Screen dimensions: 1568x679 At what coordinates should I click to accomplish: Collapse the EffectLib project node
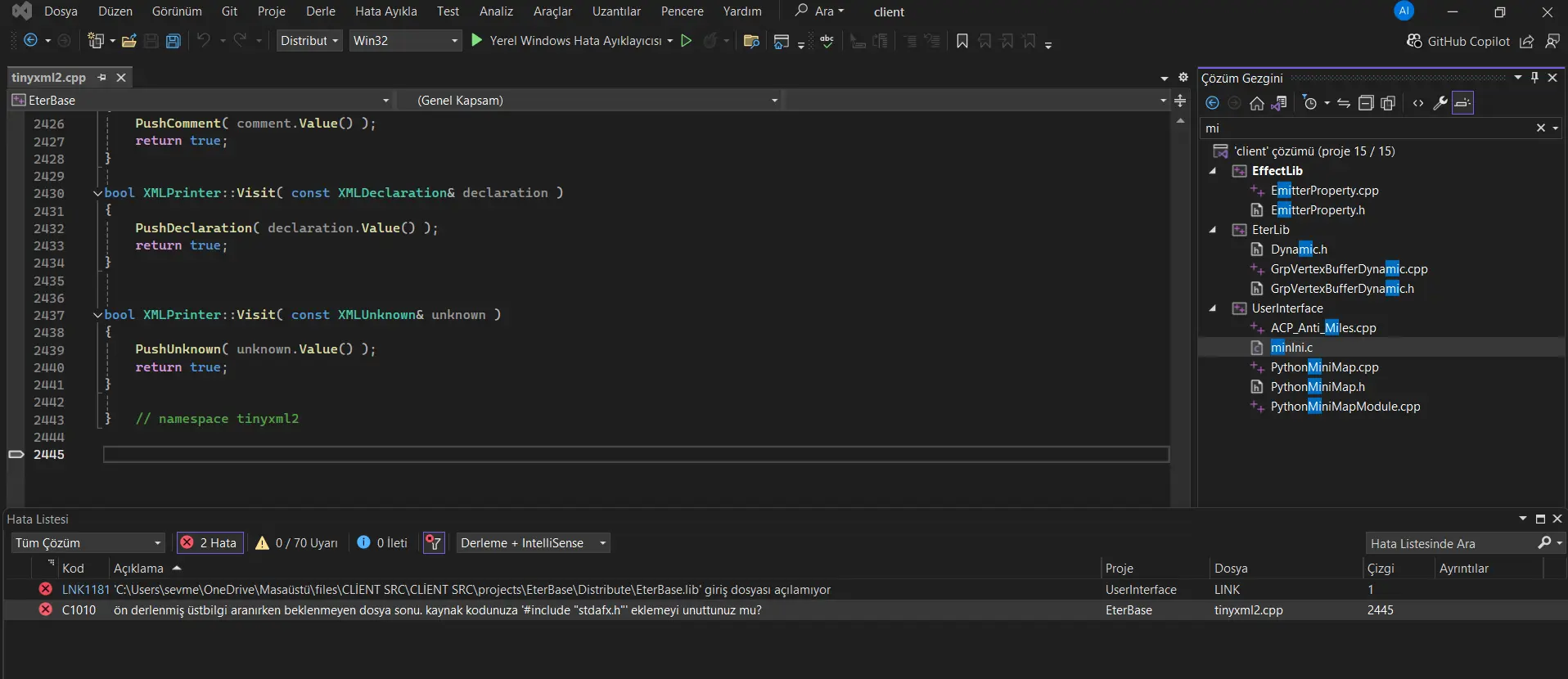click(1213, 171)
